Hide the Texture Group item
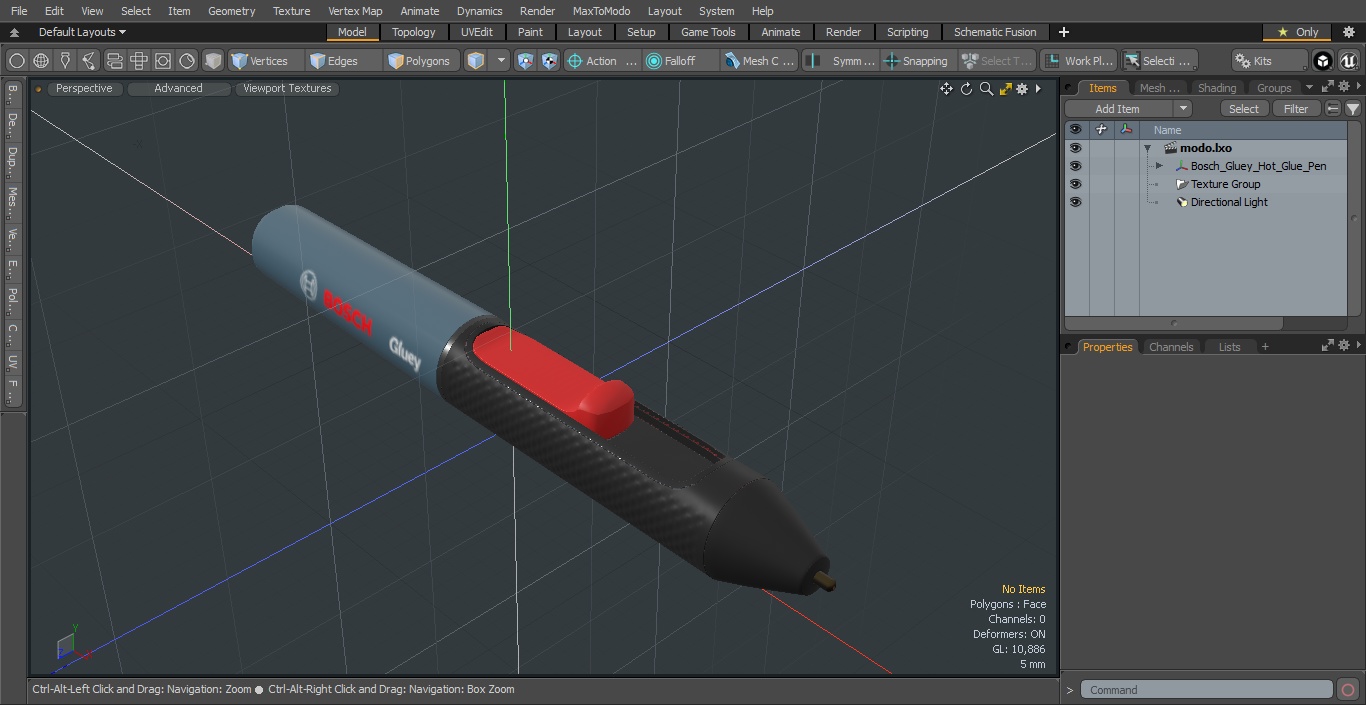Screen dimensions: 1366x705 click(1075, 184)
